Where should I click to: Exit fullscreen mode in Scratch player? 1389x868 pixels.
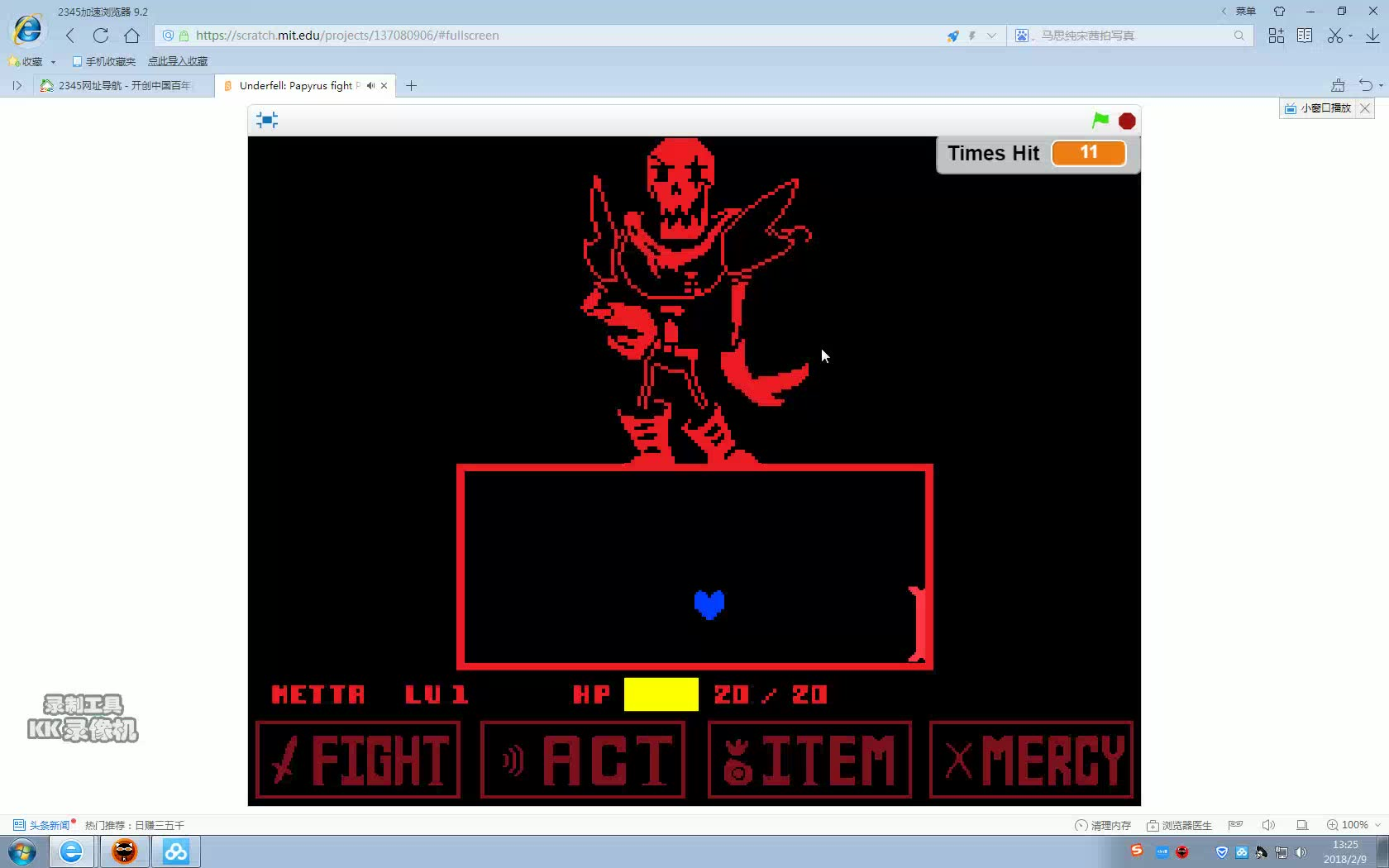pyautogui.click(x=267, y=120)
